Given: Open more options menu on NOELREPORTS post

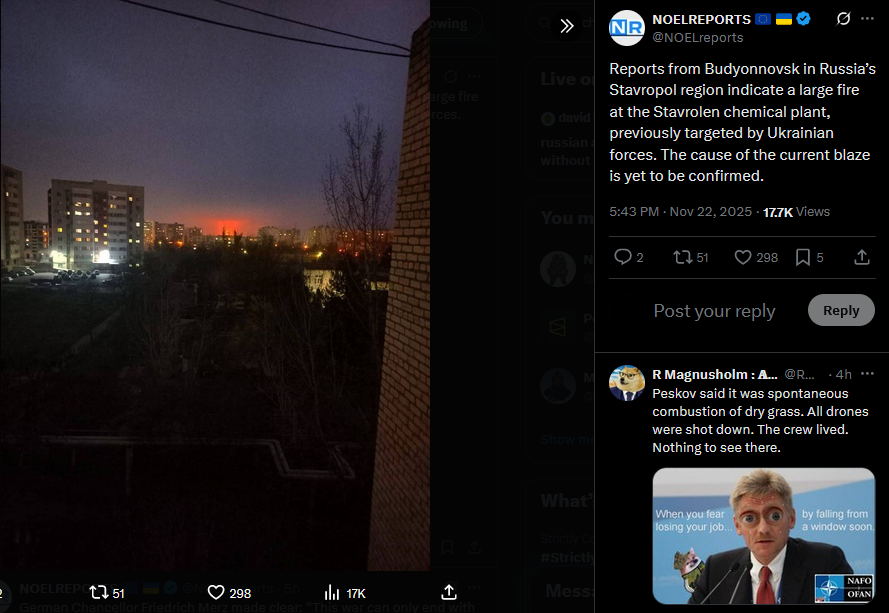Looking at the screenshot, I should (867, 19).
